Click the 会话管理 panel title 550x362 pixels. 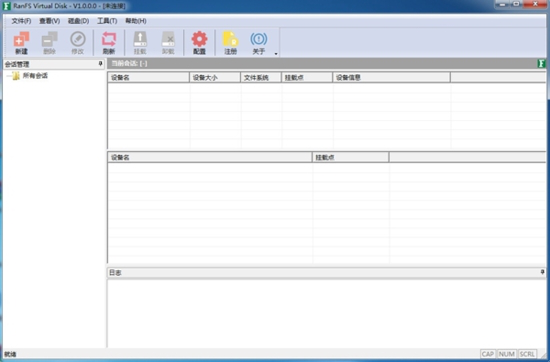click(x=17, y=64)
